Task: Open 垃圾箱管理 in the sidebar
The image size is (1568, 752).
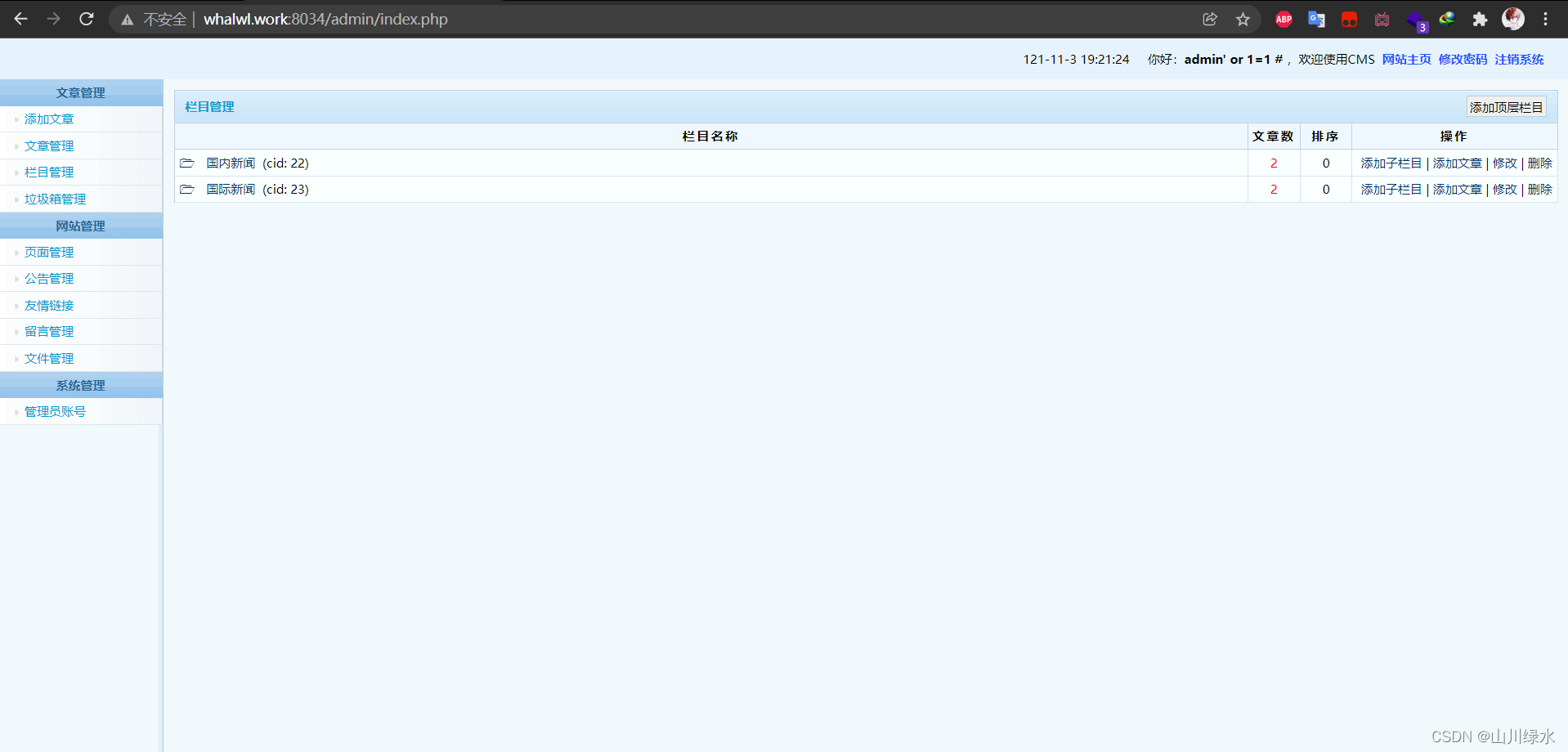Action: point(55,199)
